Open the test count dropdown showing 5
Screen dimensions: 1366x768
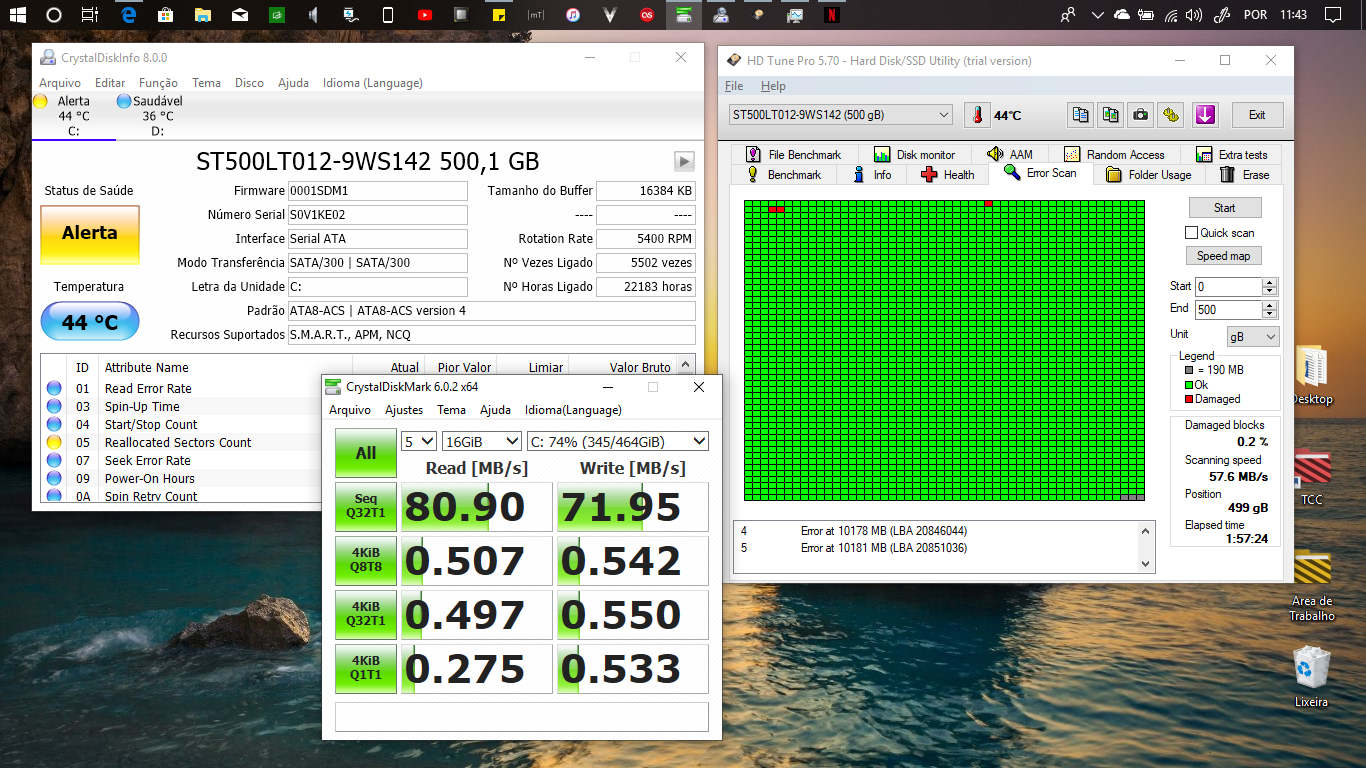[419, 441]
